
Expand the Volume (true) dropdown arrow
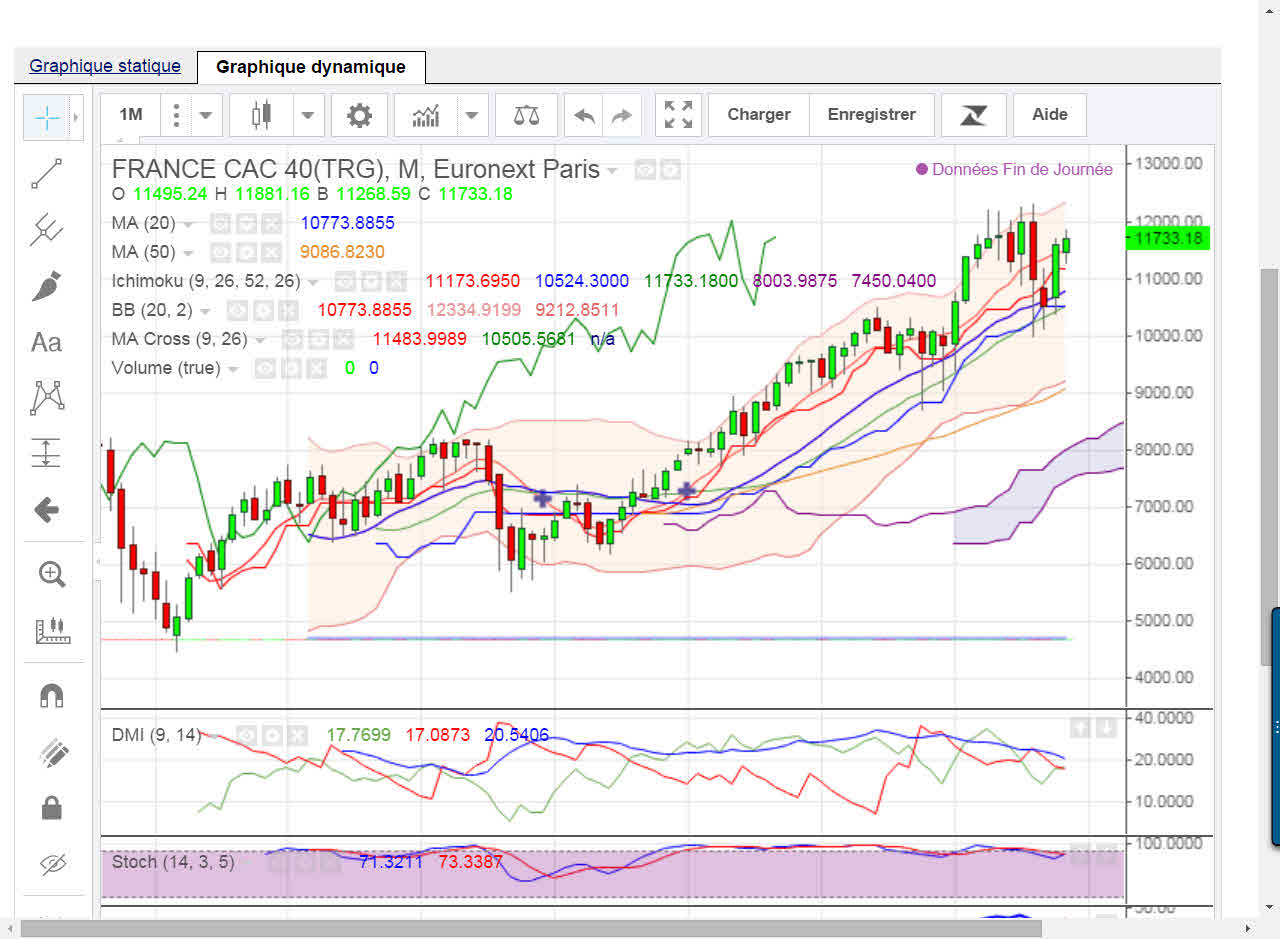[x=233, y=369]
